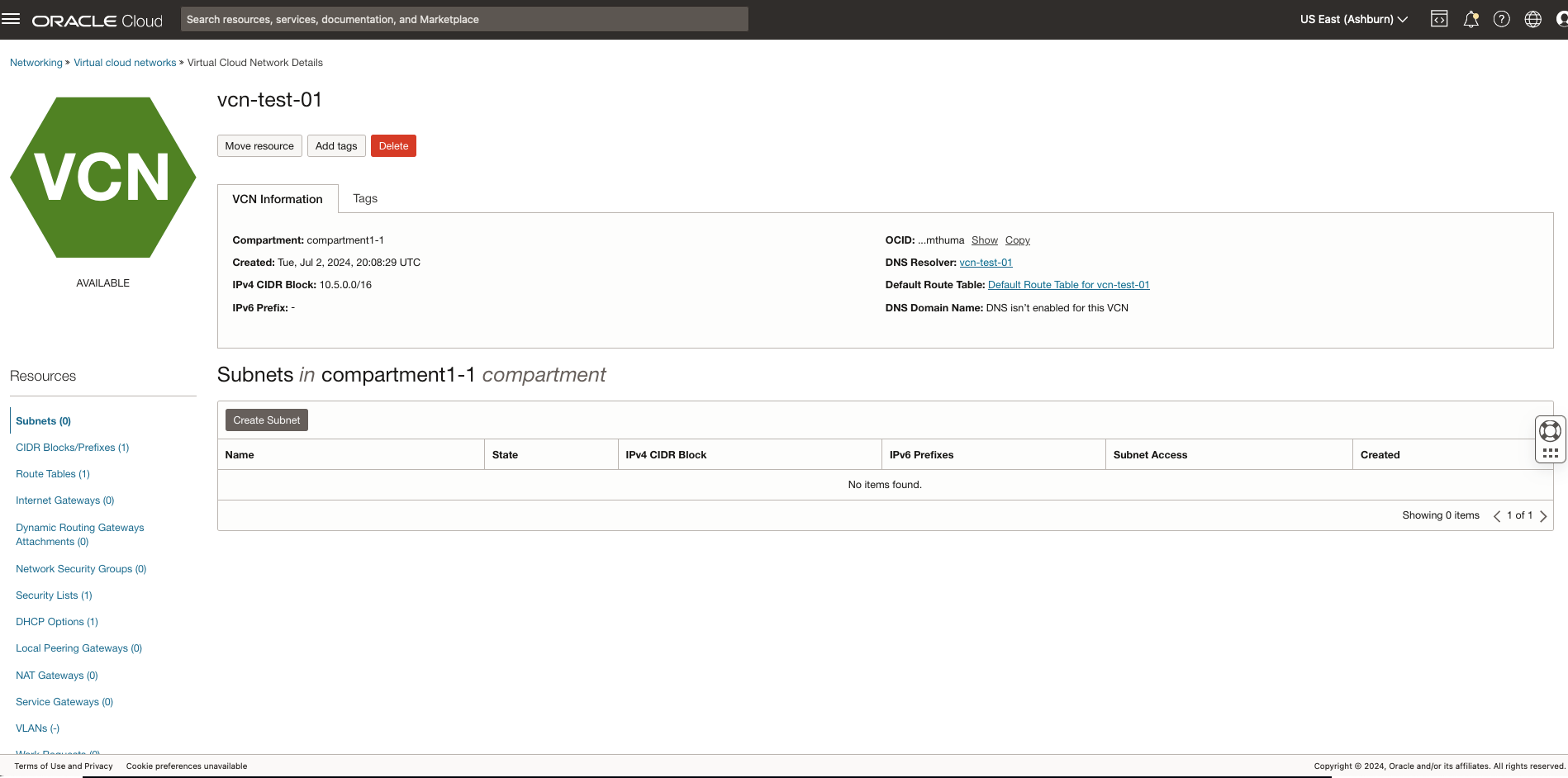Switch to the Tags tab
Image resolution: width=1568 pixels, height=778 pixels.
pyautogui.click(x=364, y=198)
